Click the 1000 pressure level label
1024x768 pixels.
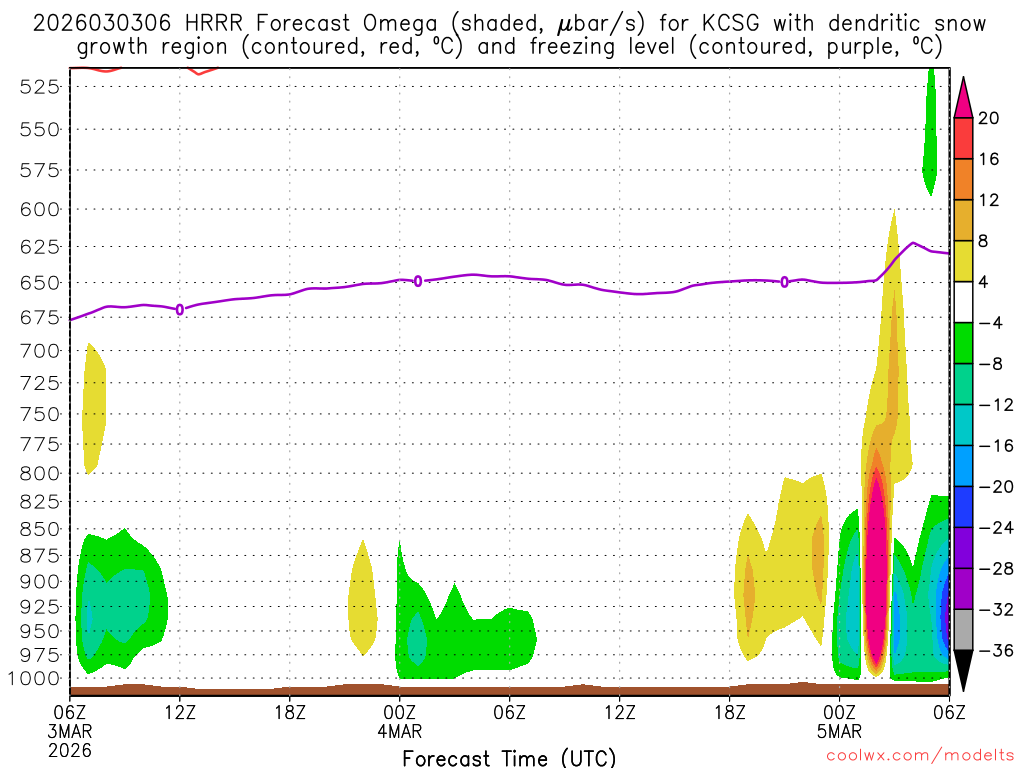pyautogui.click(x=34, y=679)
